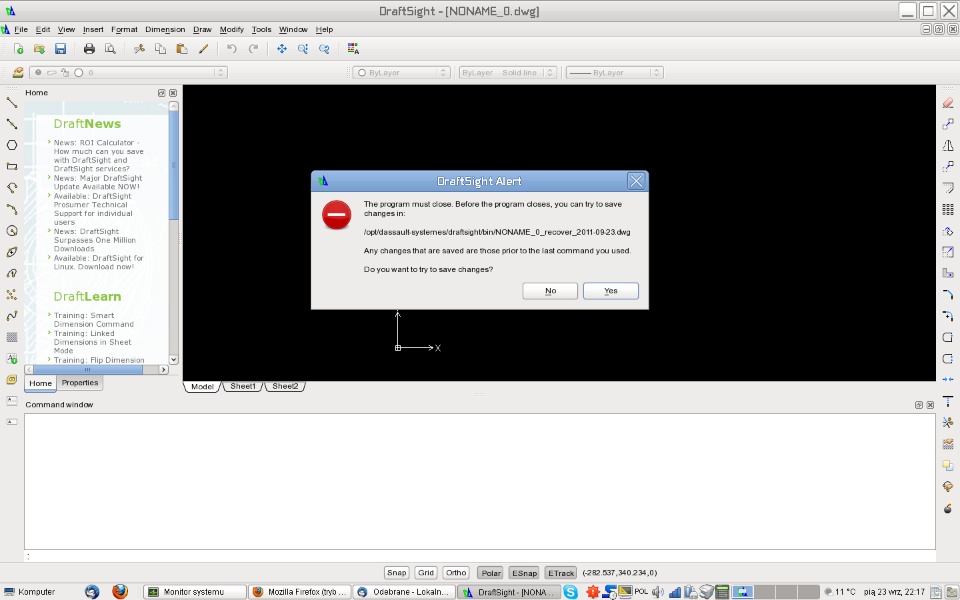Toggle ESnap entity snapping
Screen dimensions: 960x600
pos(524,573)
